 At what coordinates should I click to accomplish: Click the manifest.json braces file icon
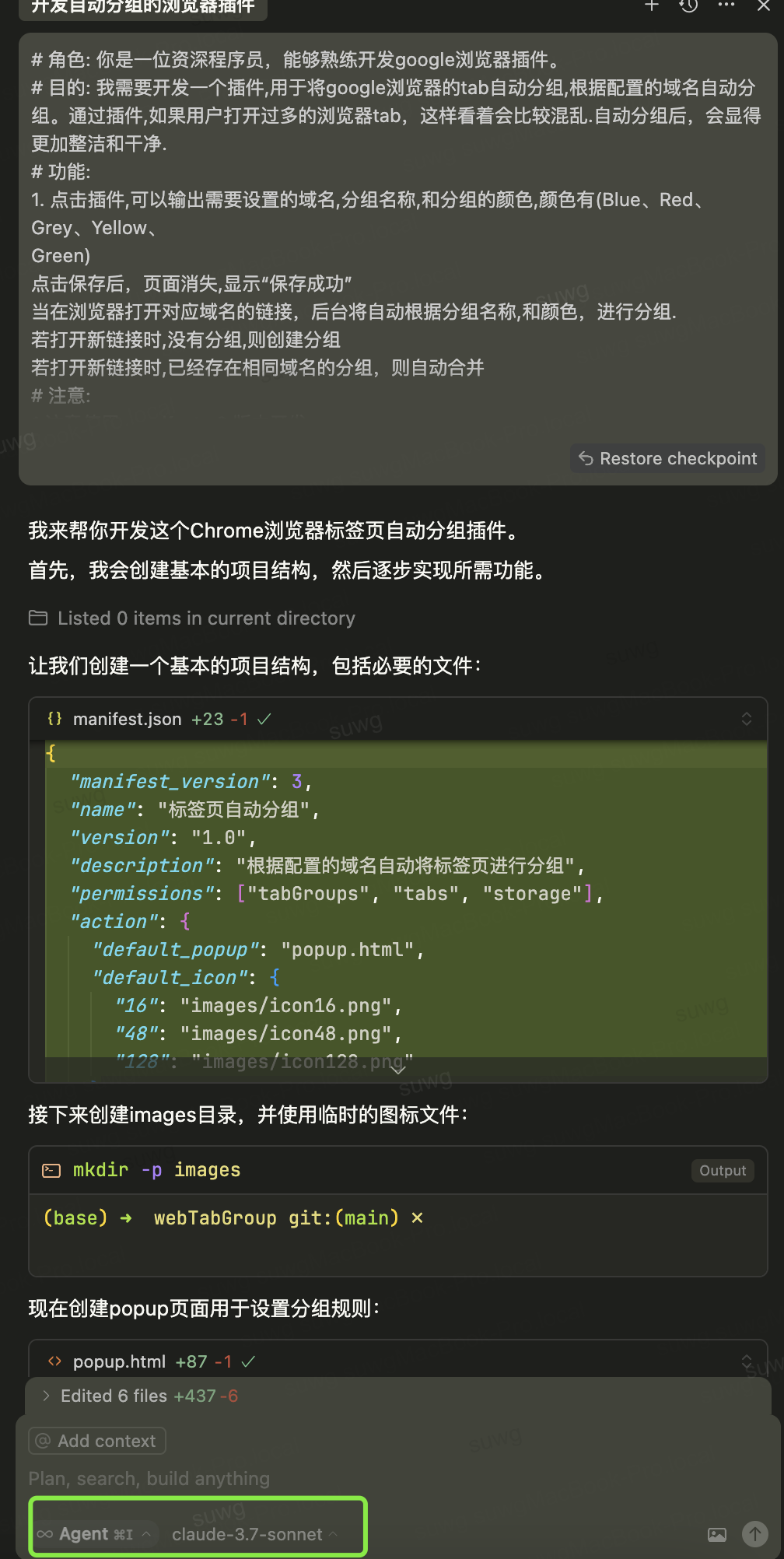[54, 719]
